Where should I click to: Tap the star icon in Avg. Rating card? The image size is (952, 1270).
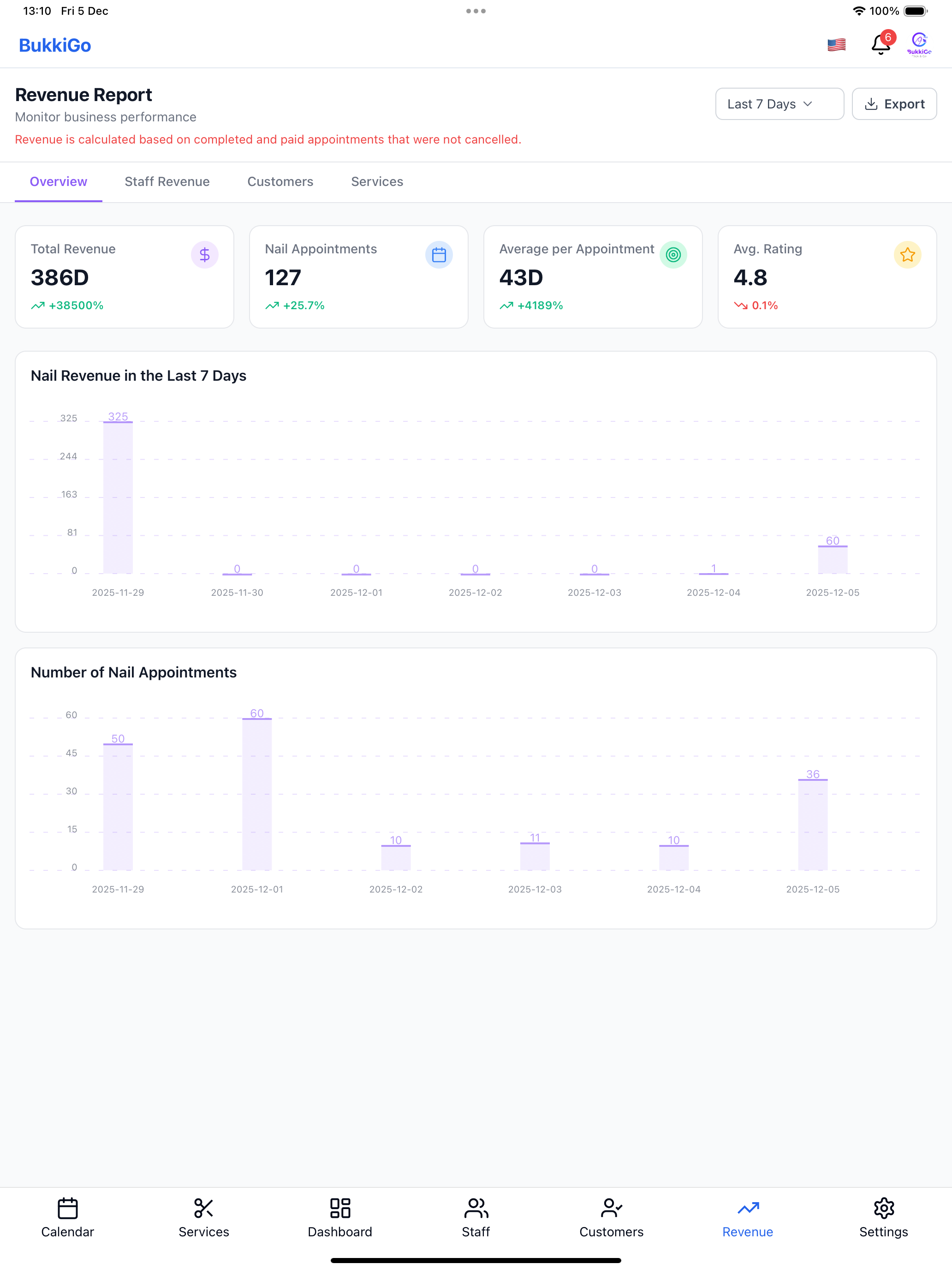pos(907,254)
